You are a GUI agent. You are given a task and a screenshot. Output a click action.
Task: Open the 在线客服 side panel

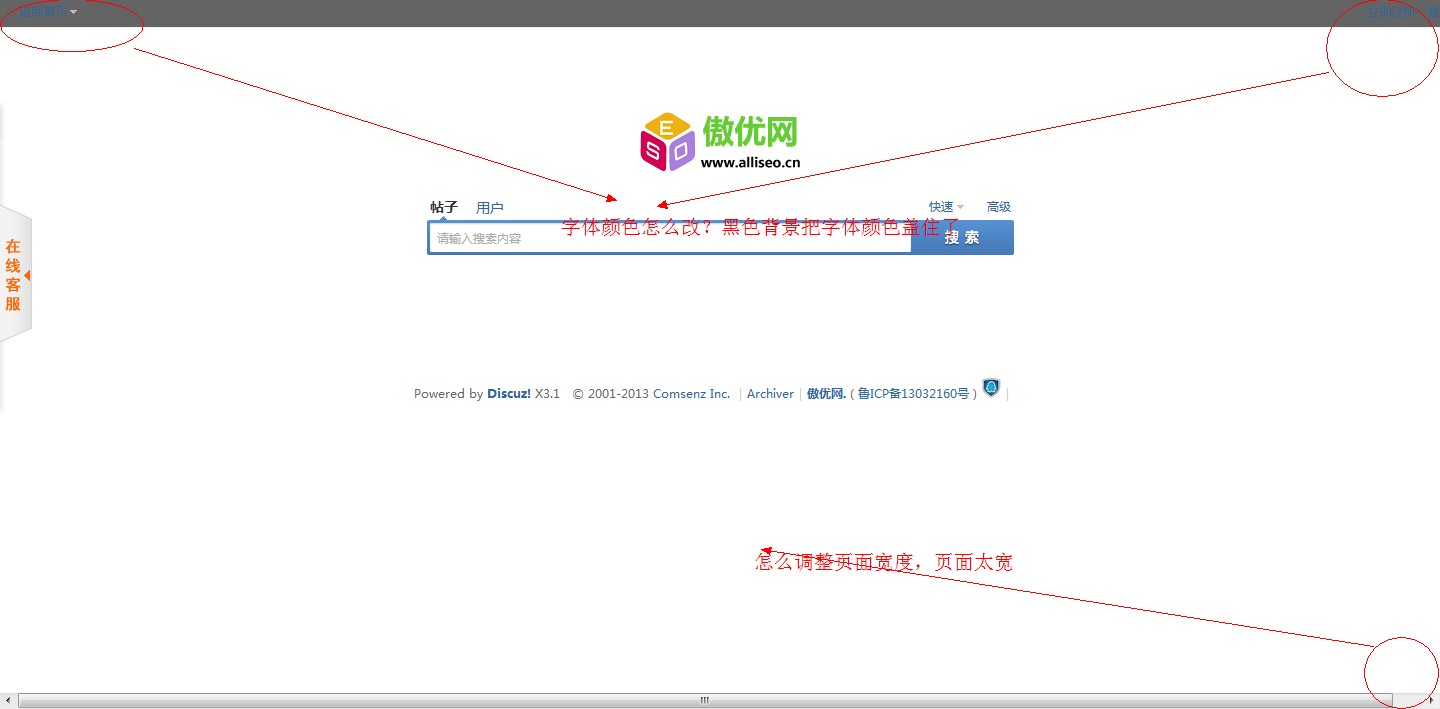[x=14, y=275]
